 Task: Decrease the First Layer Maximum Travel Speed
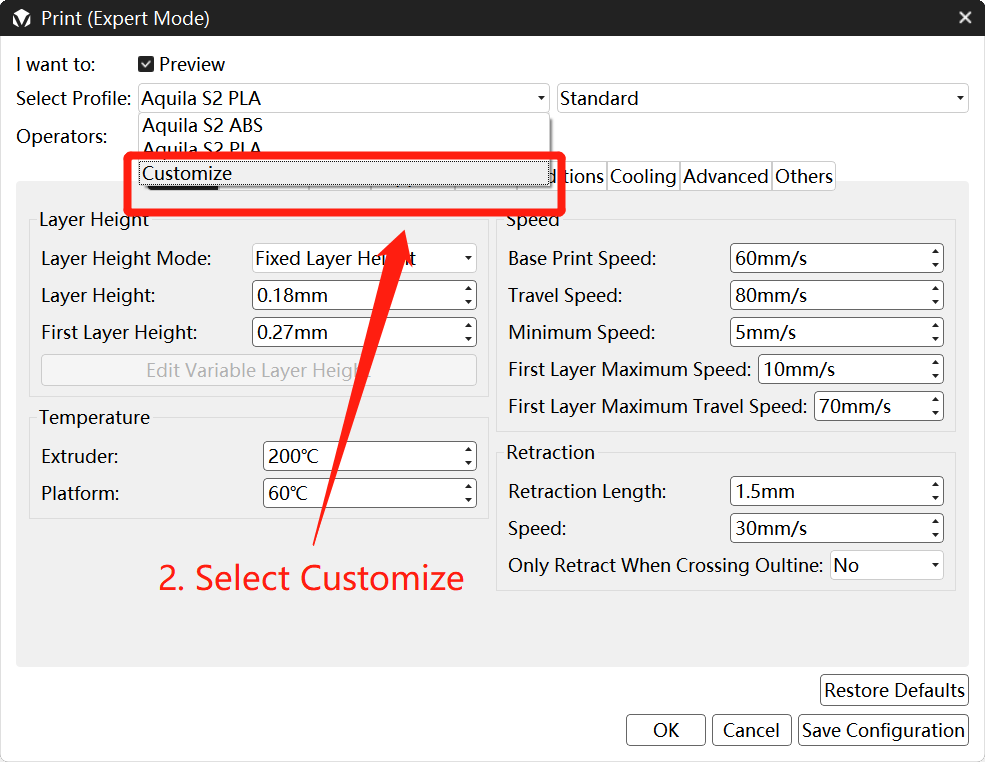[935, 413]
